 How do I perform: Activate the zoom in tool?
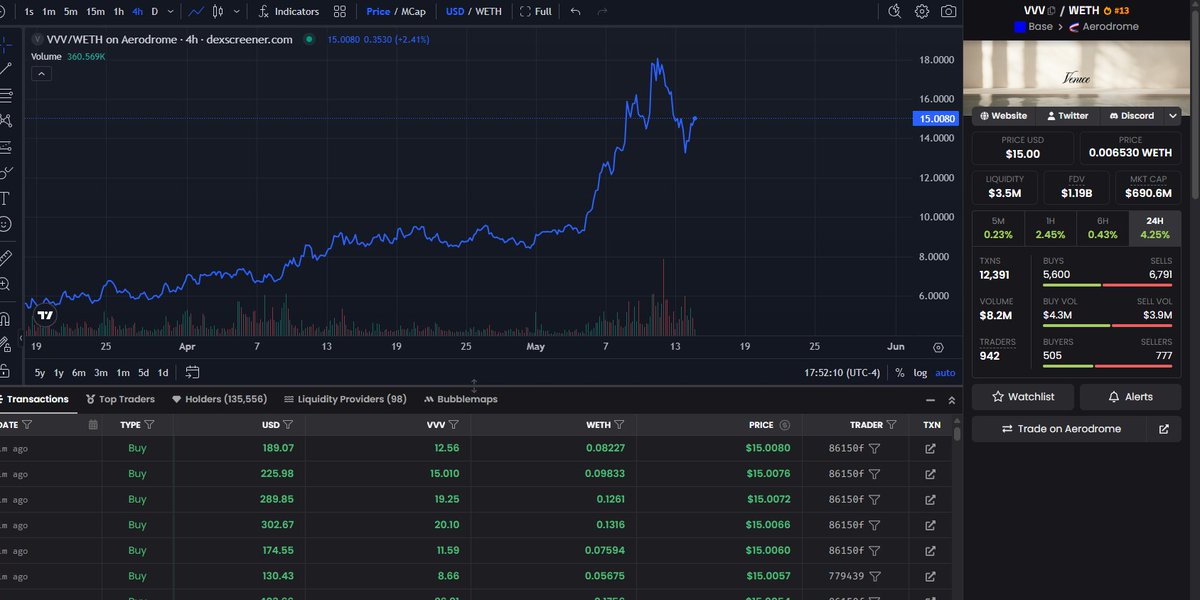click(x=6, y=284)
